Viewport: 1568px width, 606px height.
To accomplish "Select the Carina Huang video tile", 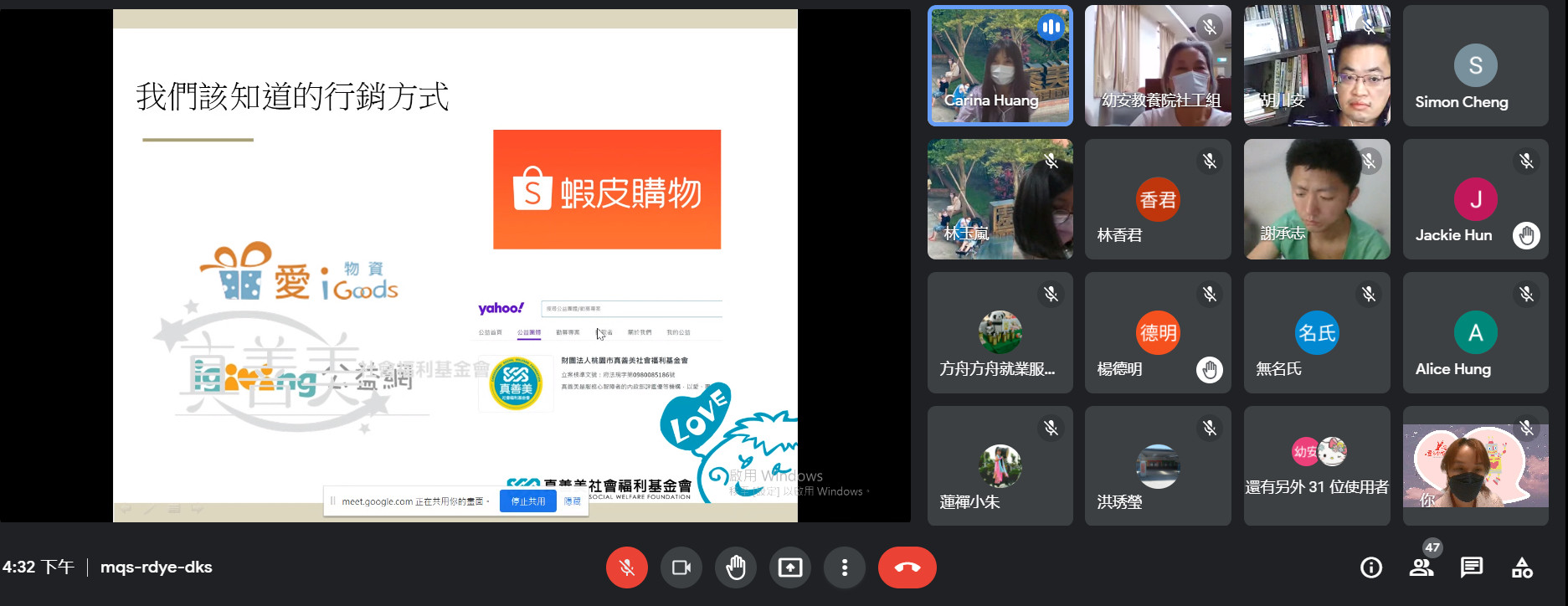I will (x=1000, y=66).
